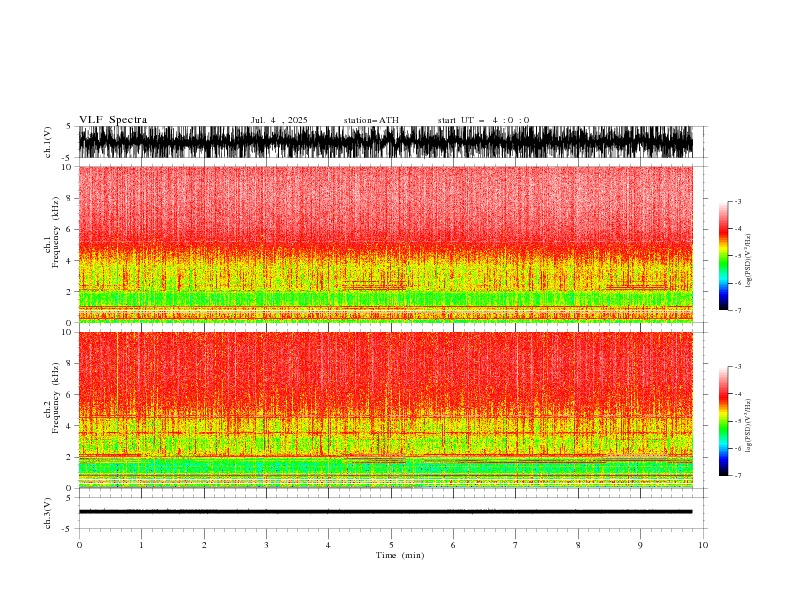The image size is (792, 612).
Task: Click inside the ch.2 spectrogram panel
Action: pyautogui.click(x=386, y=410)
